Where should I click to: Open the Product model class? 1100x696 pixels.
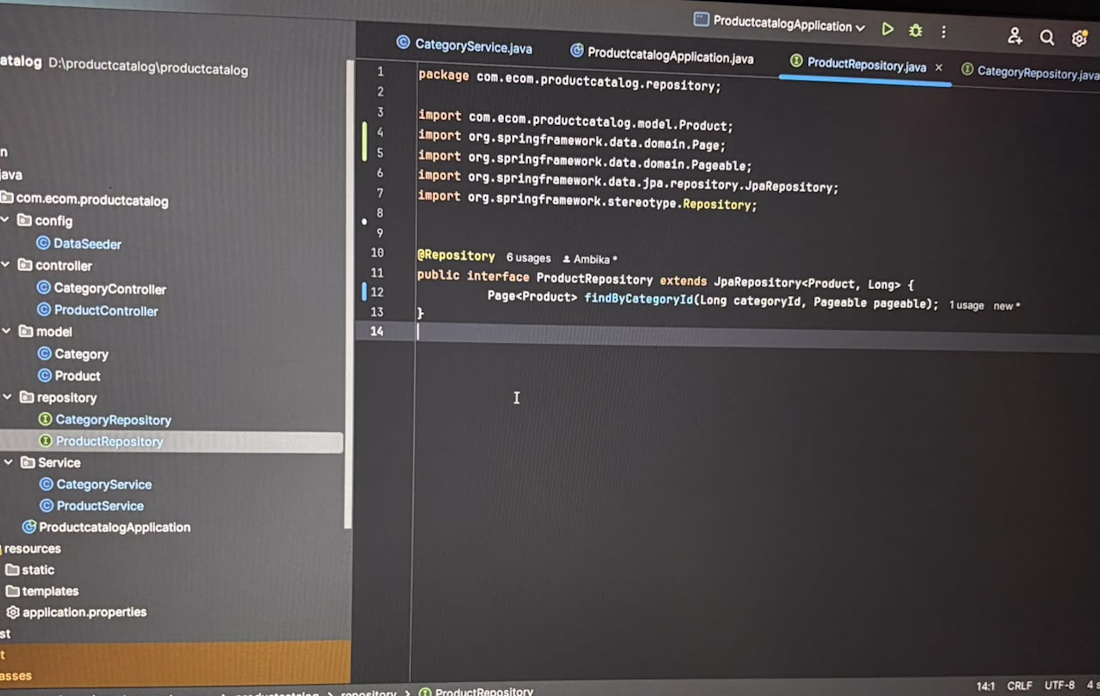tap(69, 376)
